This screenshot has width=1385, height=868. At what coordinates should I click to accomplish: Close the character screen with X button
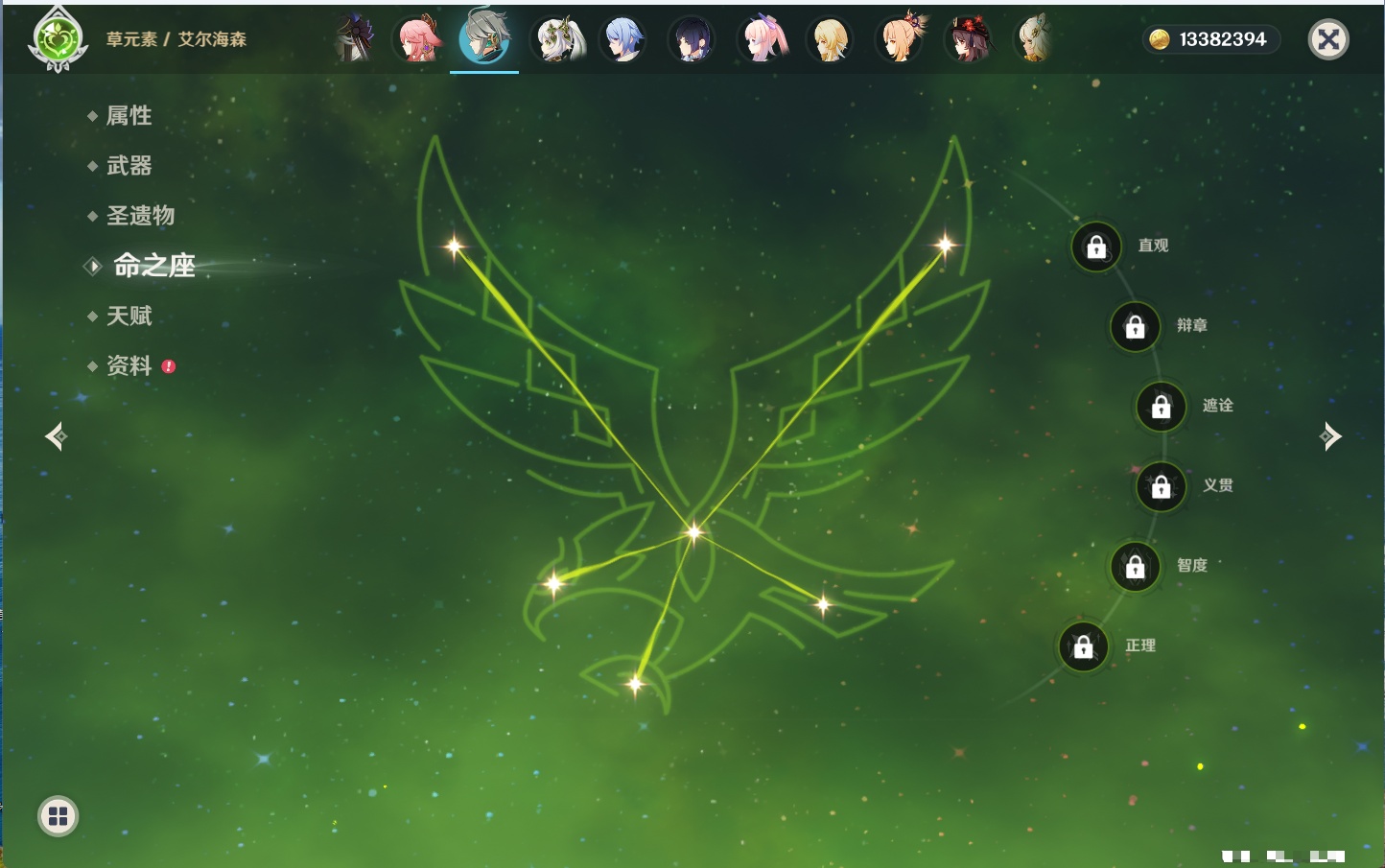[1328, 39]
